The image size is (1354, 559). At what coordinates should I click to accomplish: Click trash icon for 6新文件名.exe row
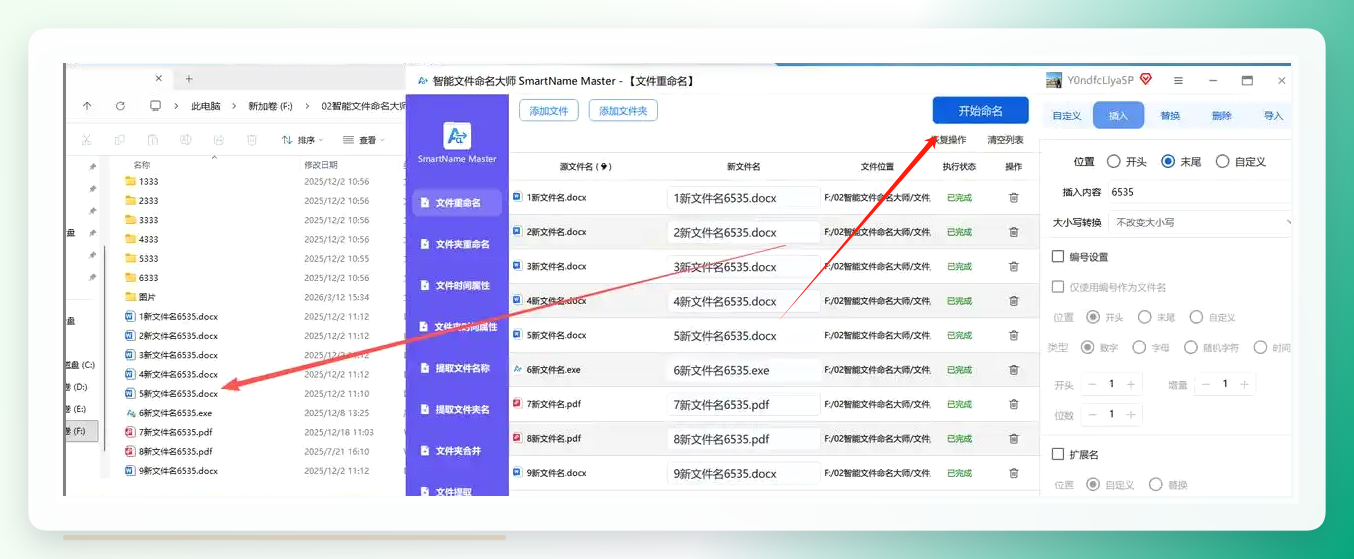(1013, 370)
